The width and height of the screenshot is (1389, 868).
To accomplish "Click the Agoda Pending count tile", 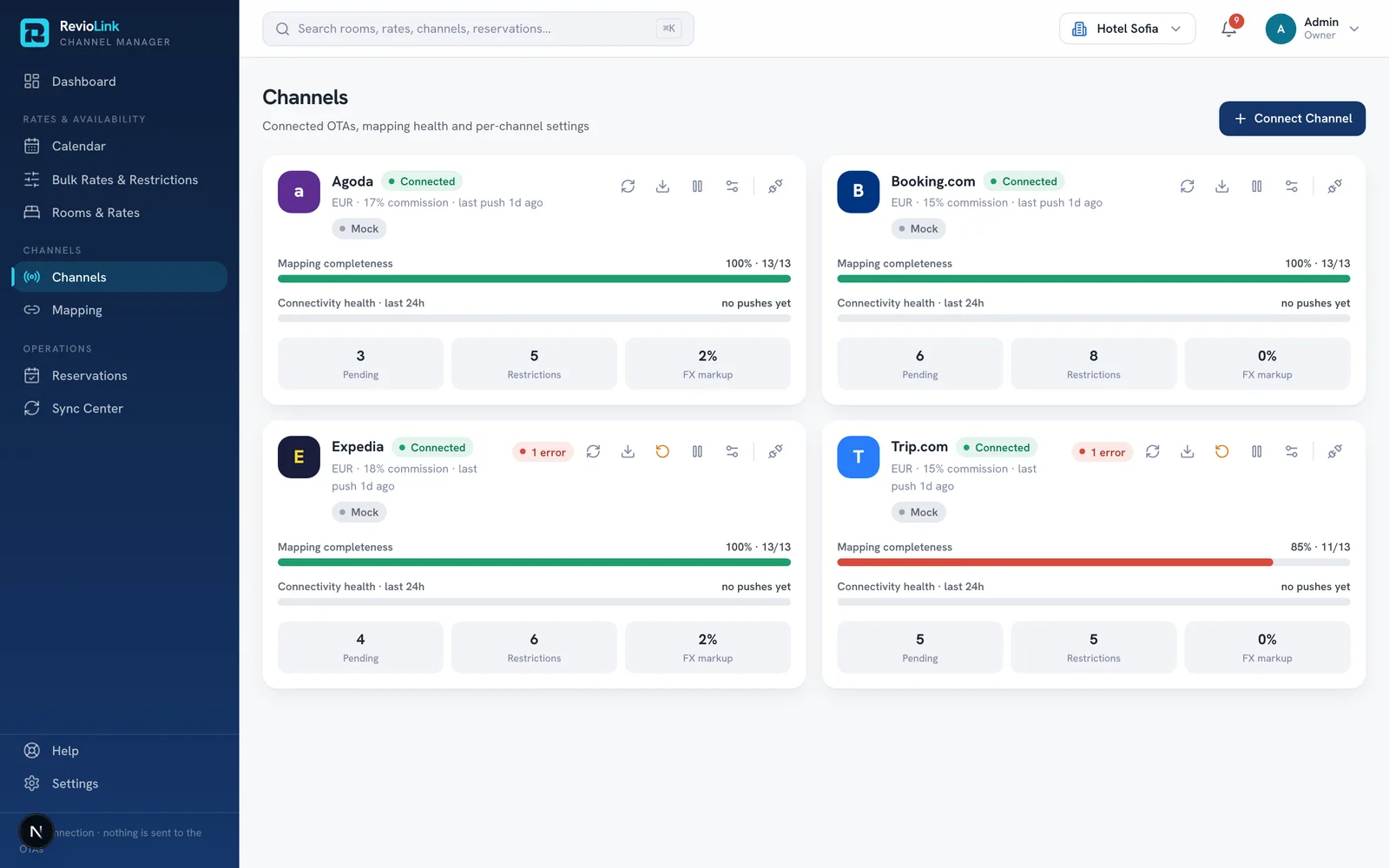I will point(360,364).
